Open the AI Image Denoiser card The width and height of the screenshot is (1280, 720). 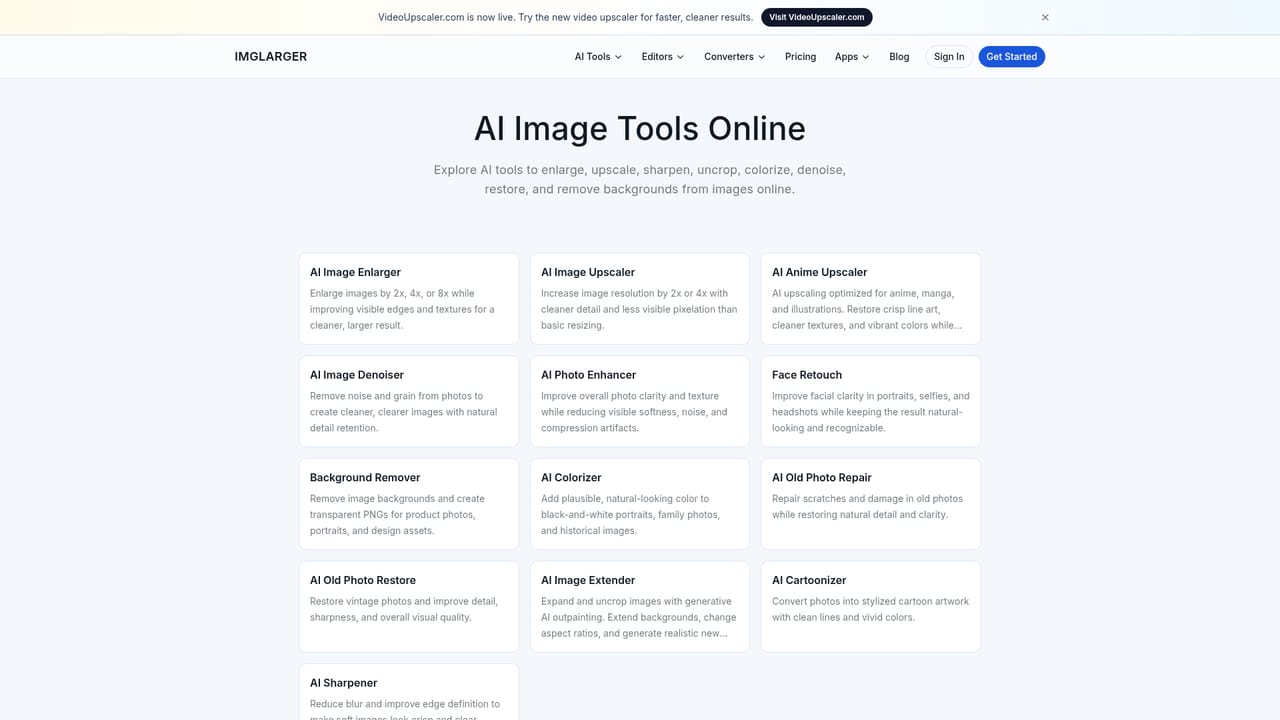point(409,401)
